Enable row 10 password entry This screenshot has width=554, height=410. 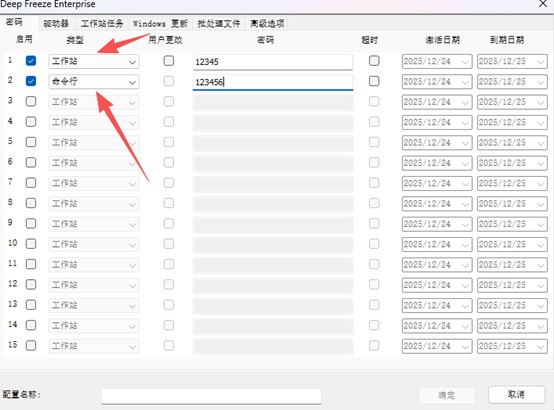click(x=31, y=244)
